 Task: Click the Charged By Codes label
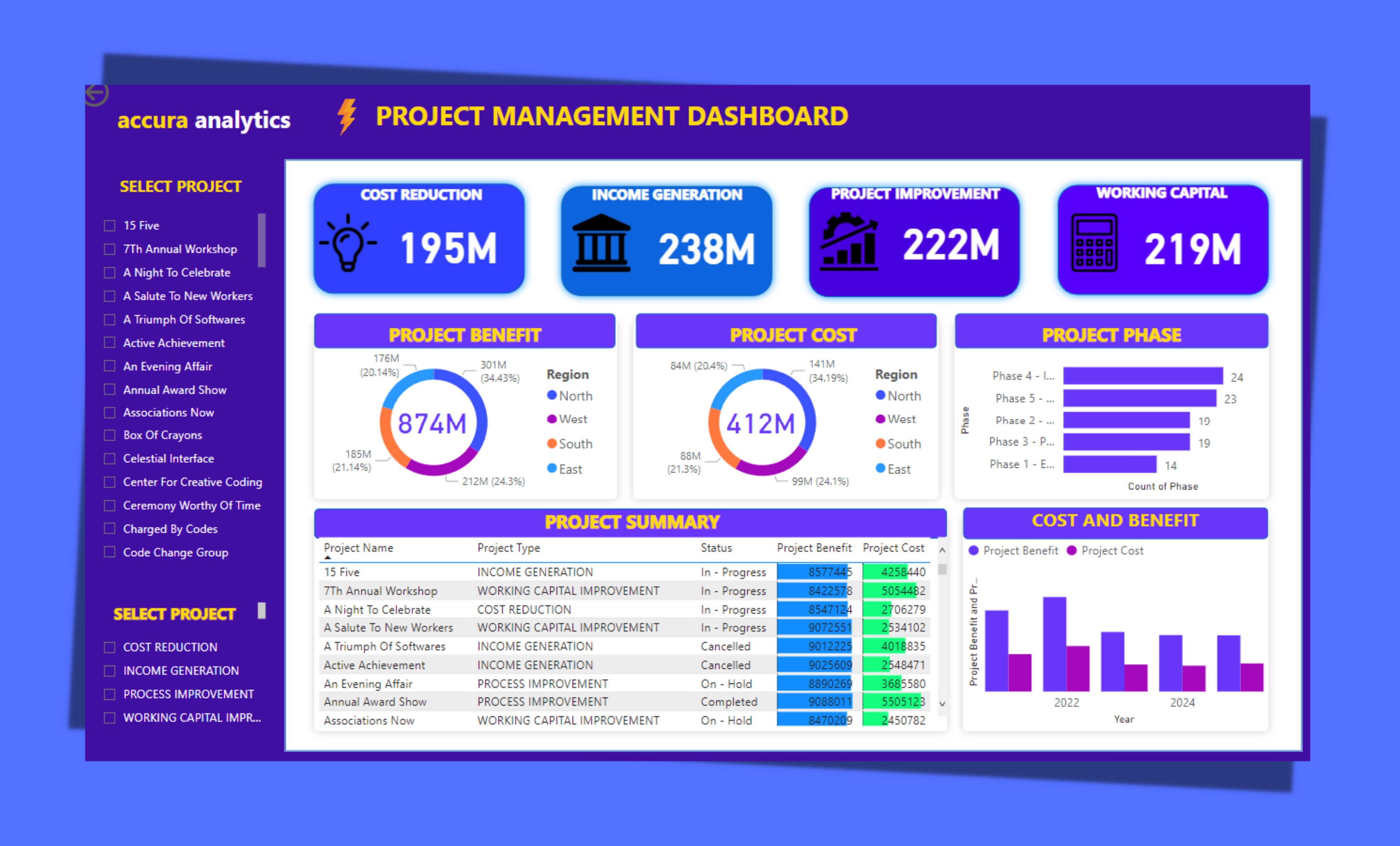click(x=170, y=529)
